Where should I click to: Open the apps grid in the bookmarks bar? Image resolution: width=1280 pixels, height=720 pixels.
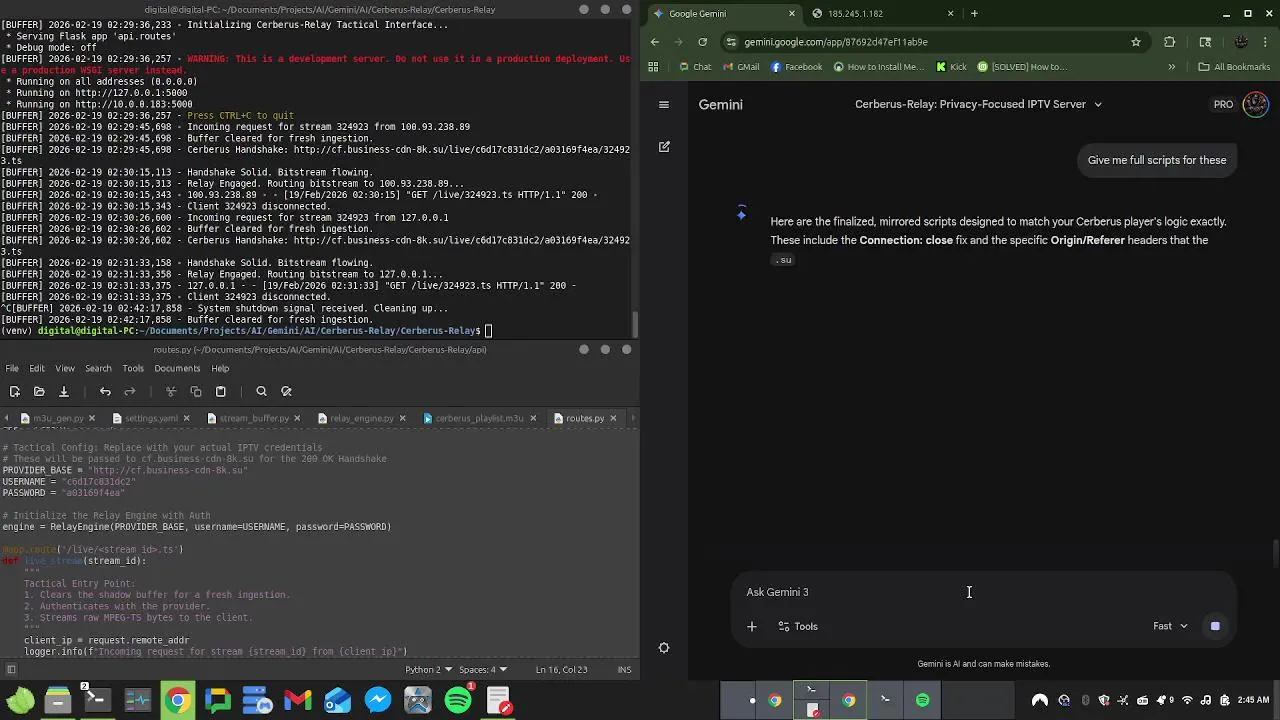click(x=653, y=67)
